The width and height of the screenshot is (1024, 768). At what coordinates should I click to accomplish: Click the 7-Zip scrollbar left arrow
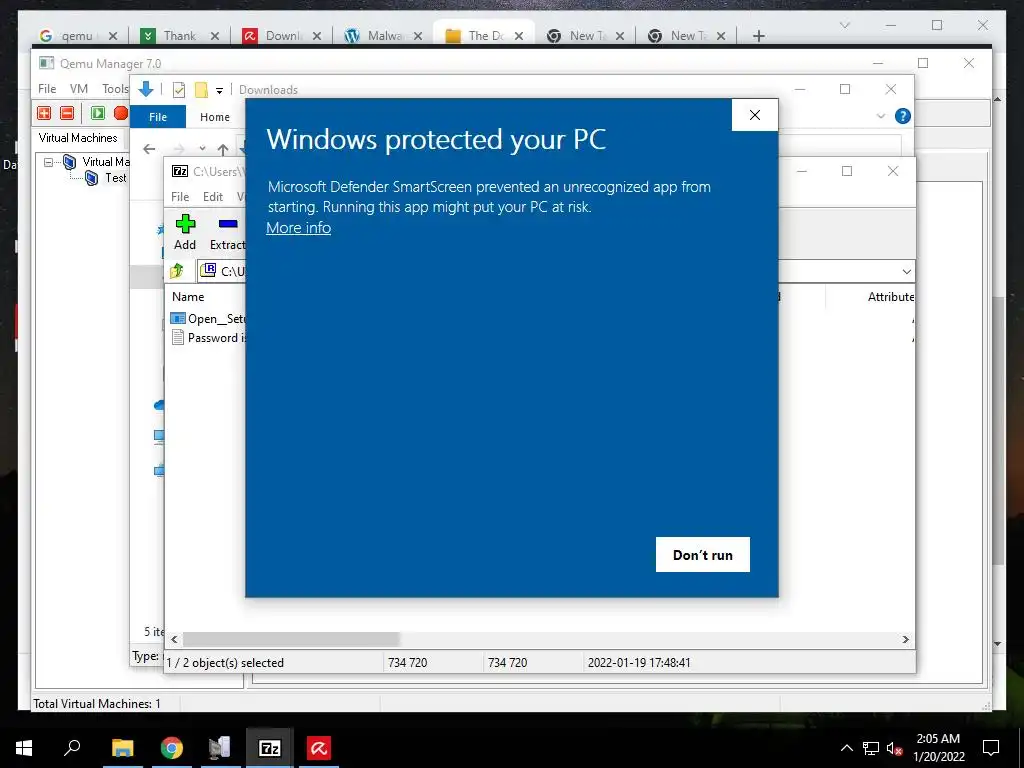click(x=174, y=639)
